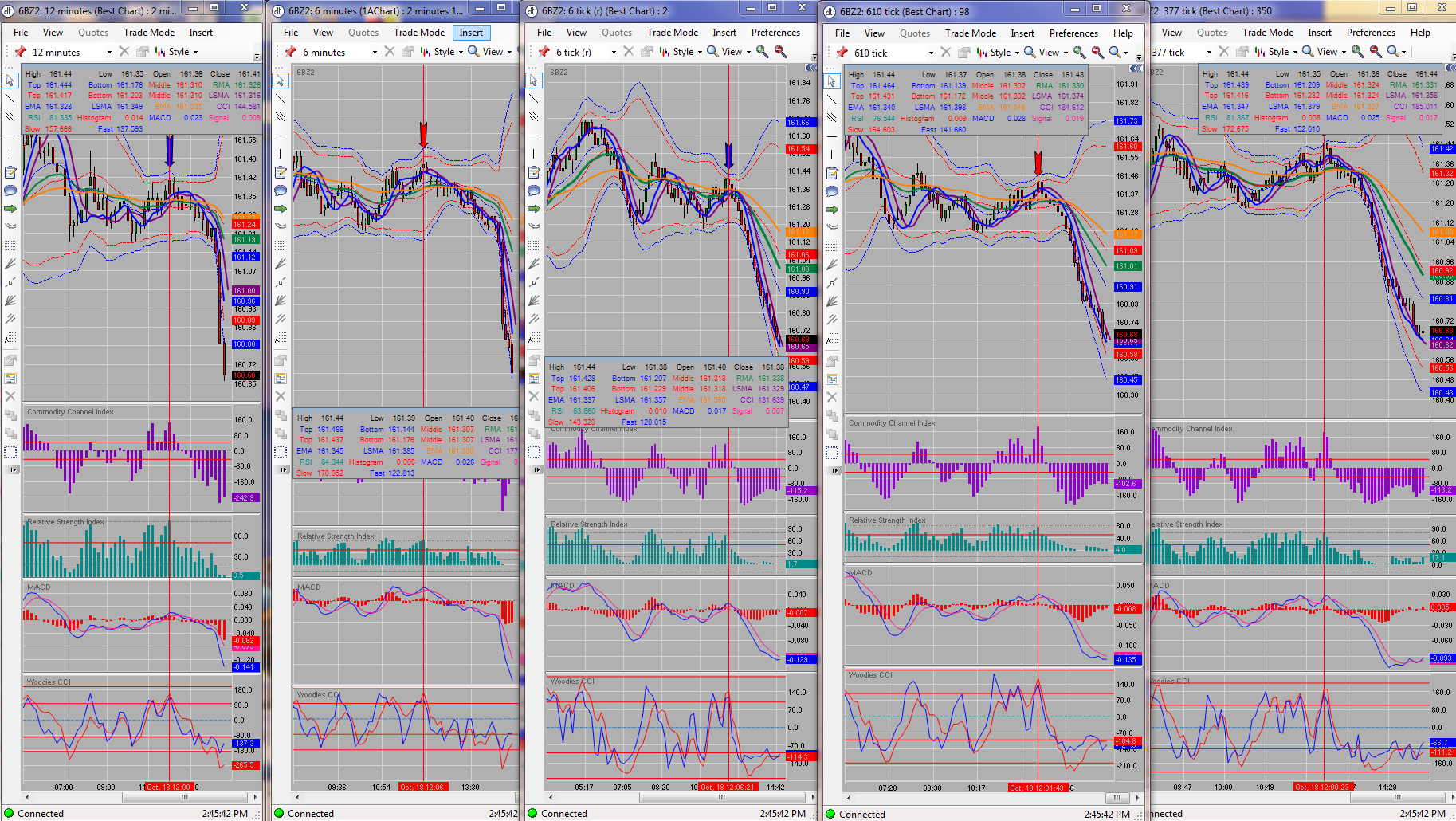The width and height of the screenshot is (1456, 821).
Task: Open File menu in 12 minutes window
Action: 21,33
